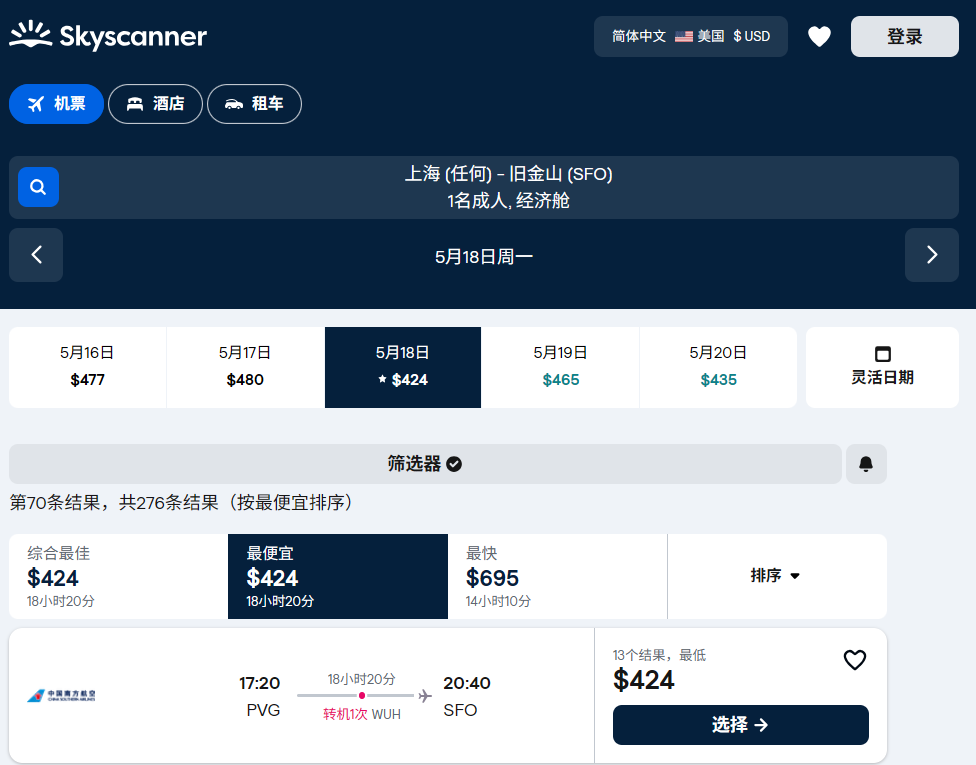Go to previous day arrow

tap(36, 255)
